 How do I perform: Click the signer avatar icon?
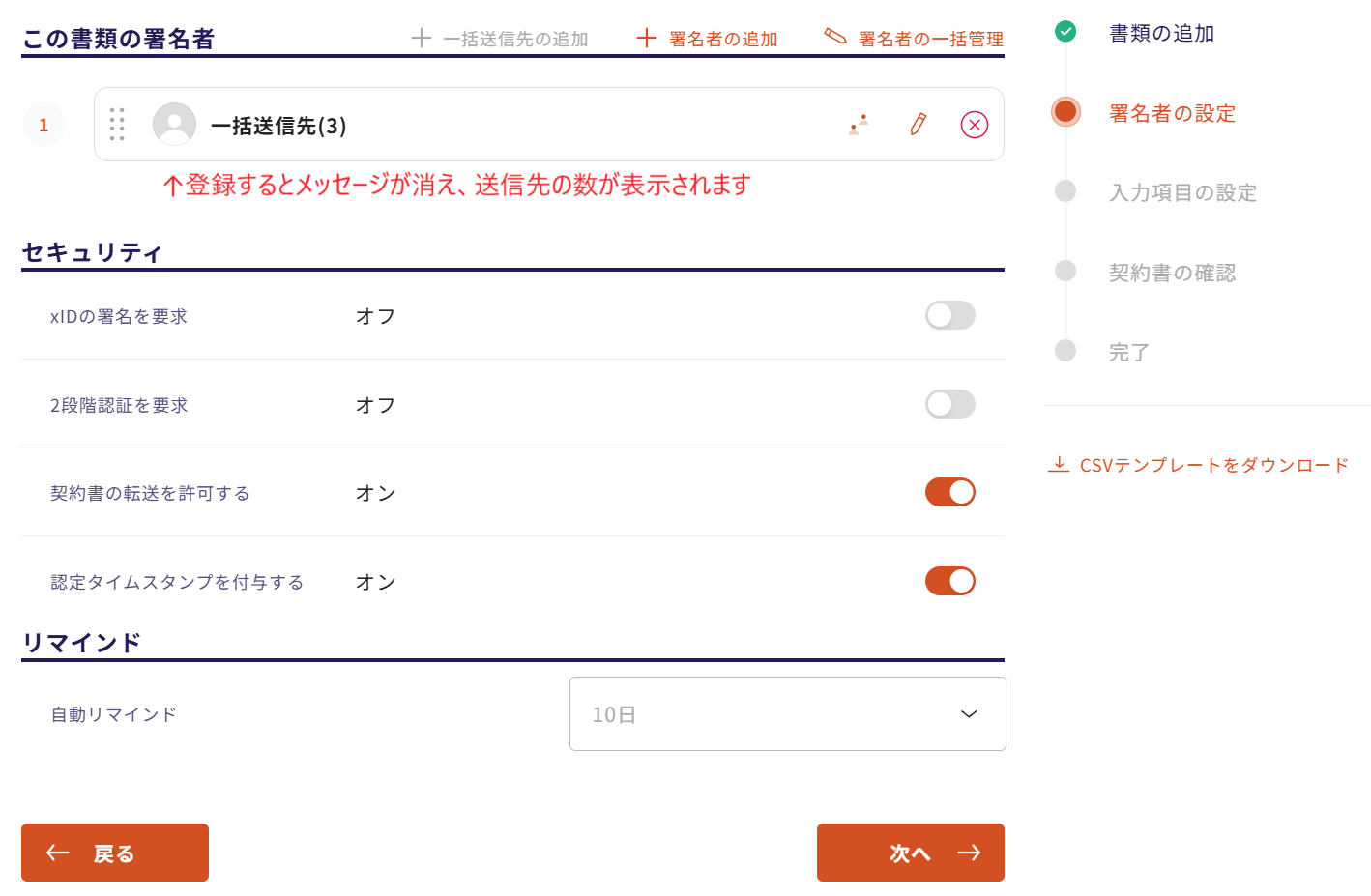pos(174,125)
